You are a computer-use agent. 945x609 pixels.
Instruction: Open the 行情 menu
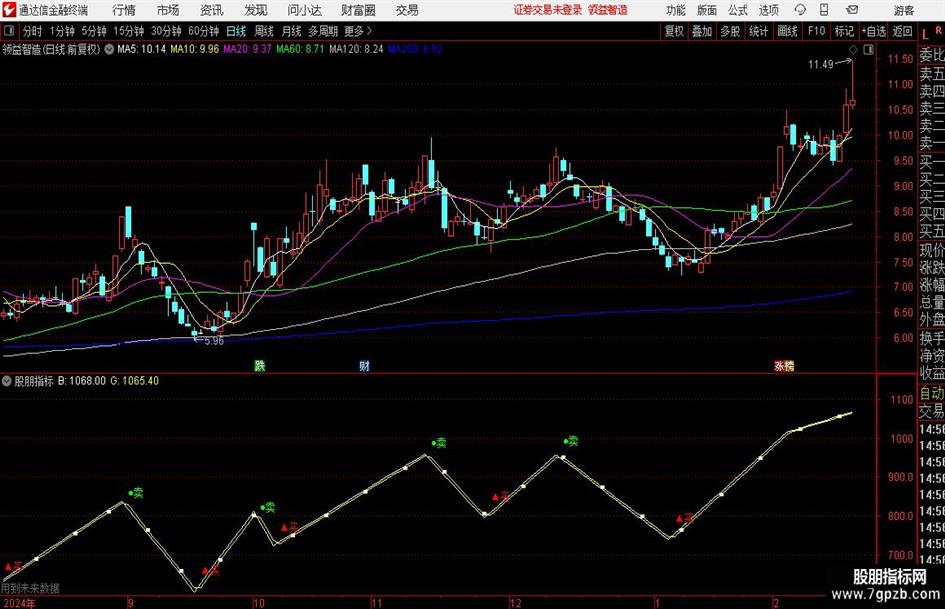pos(124,10)
